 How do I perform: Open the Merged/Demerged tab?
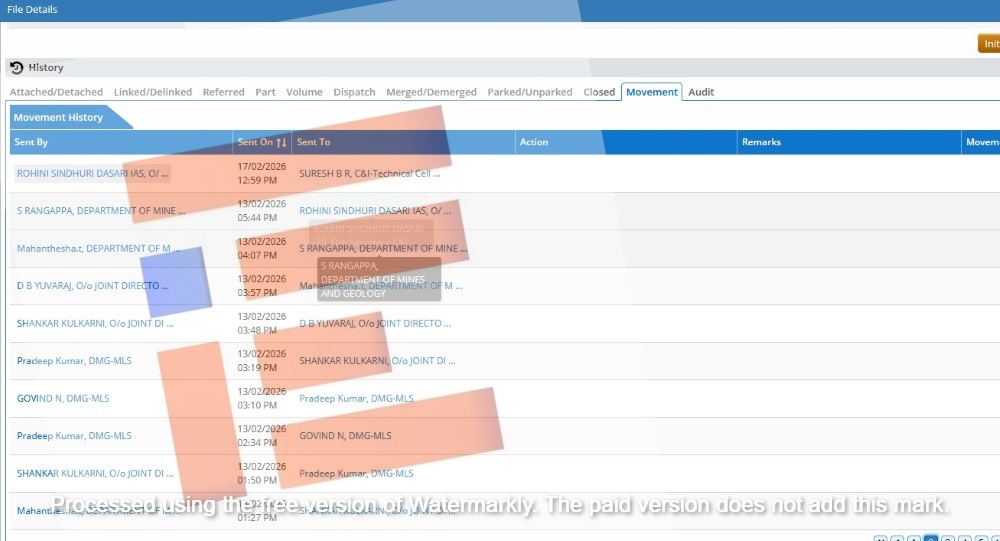click(x=431, y=92)
